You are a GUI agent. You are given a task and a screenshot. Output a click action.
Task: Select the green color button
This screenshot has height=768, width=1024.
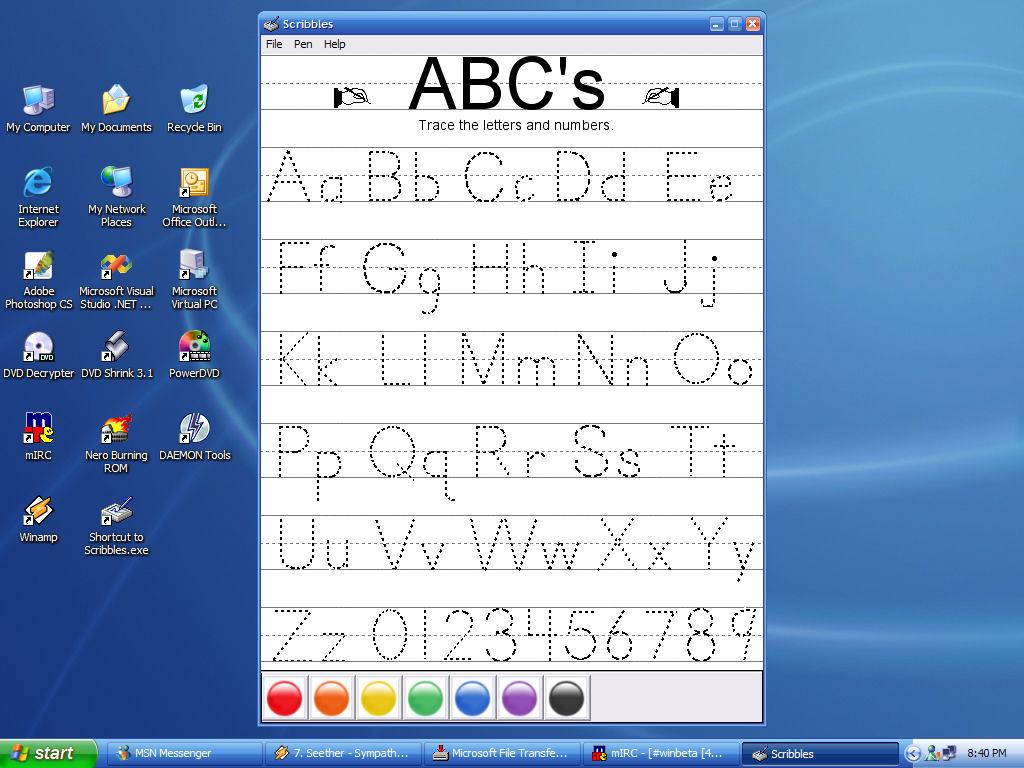tap(426, 697)
